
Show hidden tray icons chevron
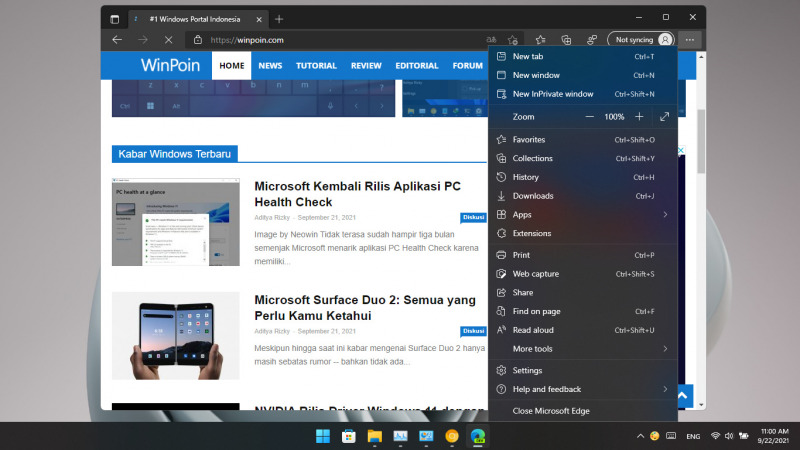coord(640,436)
